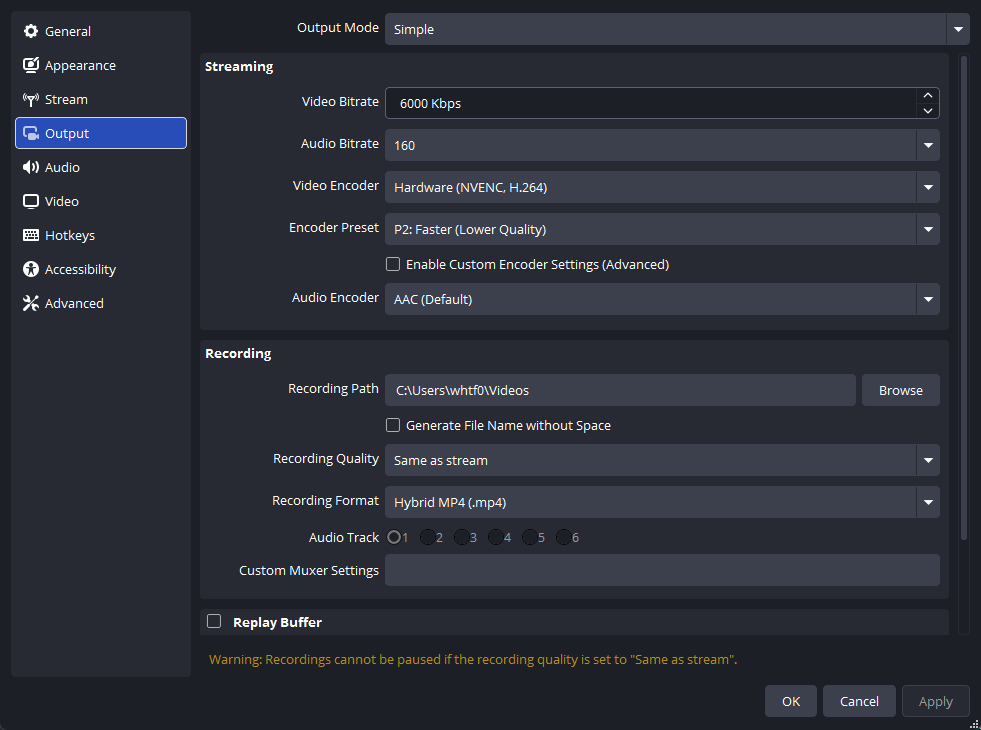Click the Advanced tools icon in sidebar
This screenshot has width=981, height=730.
point(31,303)
